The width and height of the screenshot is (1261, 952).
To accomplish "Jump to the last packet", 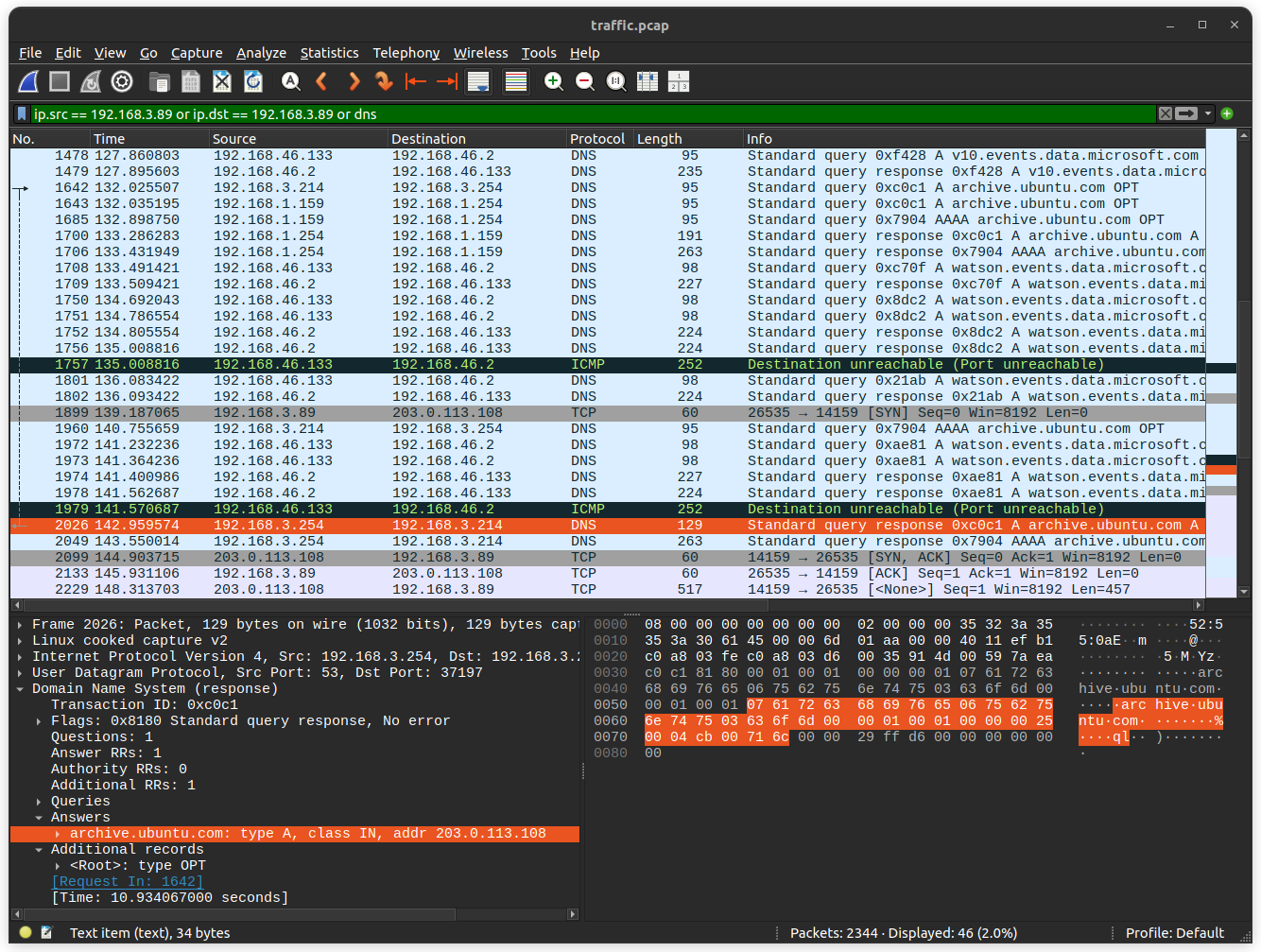I will coord(446,81).
